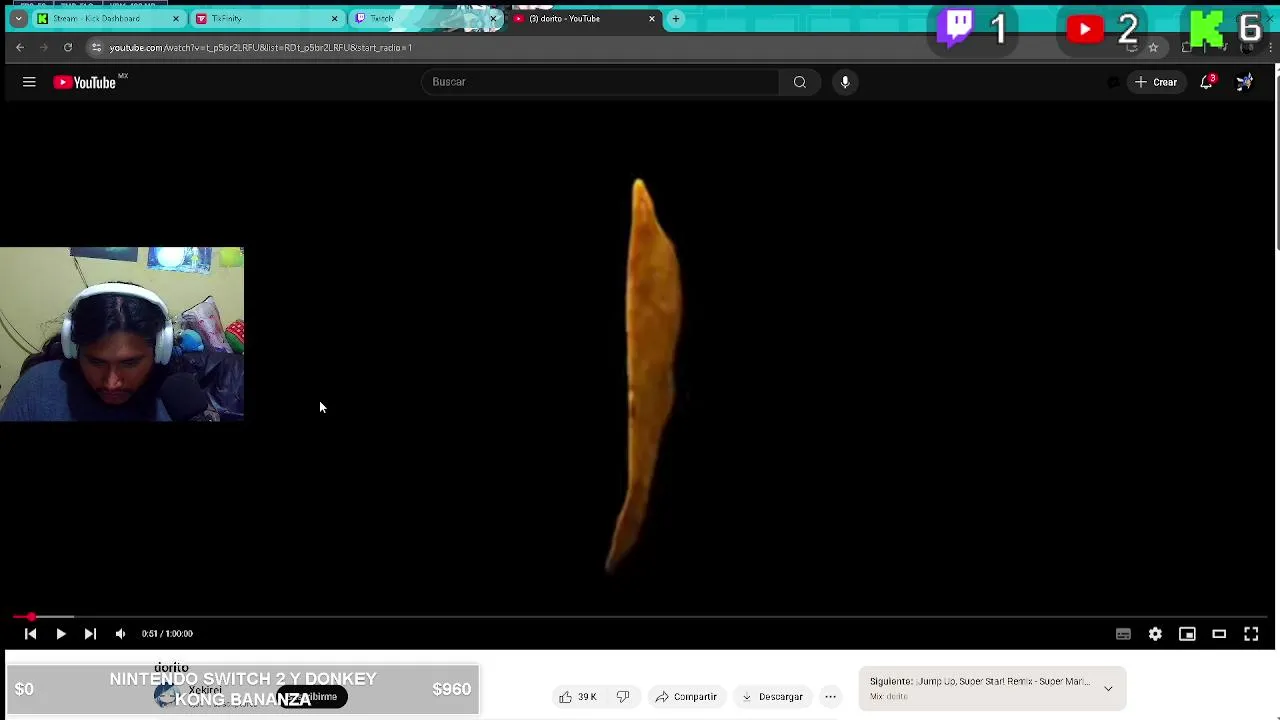
Task: Start voice search with microphone icon
Action: 845,82
